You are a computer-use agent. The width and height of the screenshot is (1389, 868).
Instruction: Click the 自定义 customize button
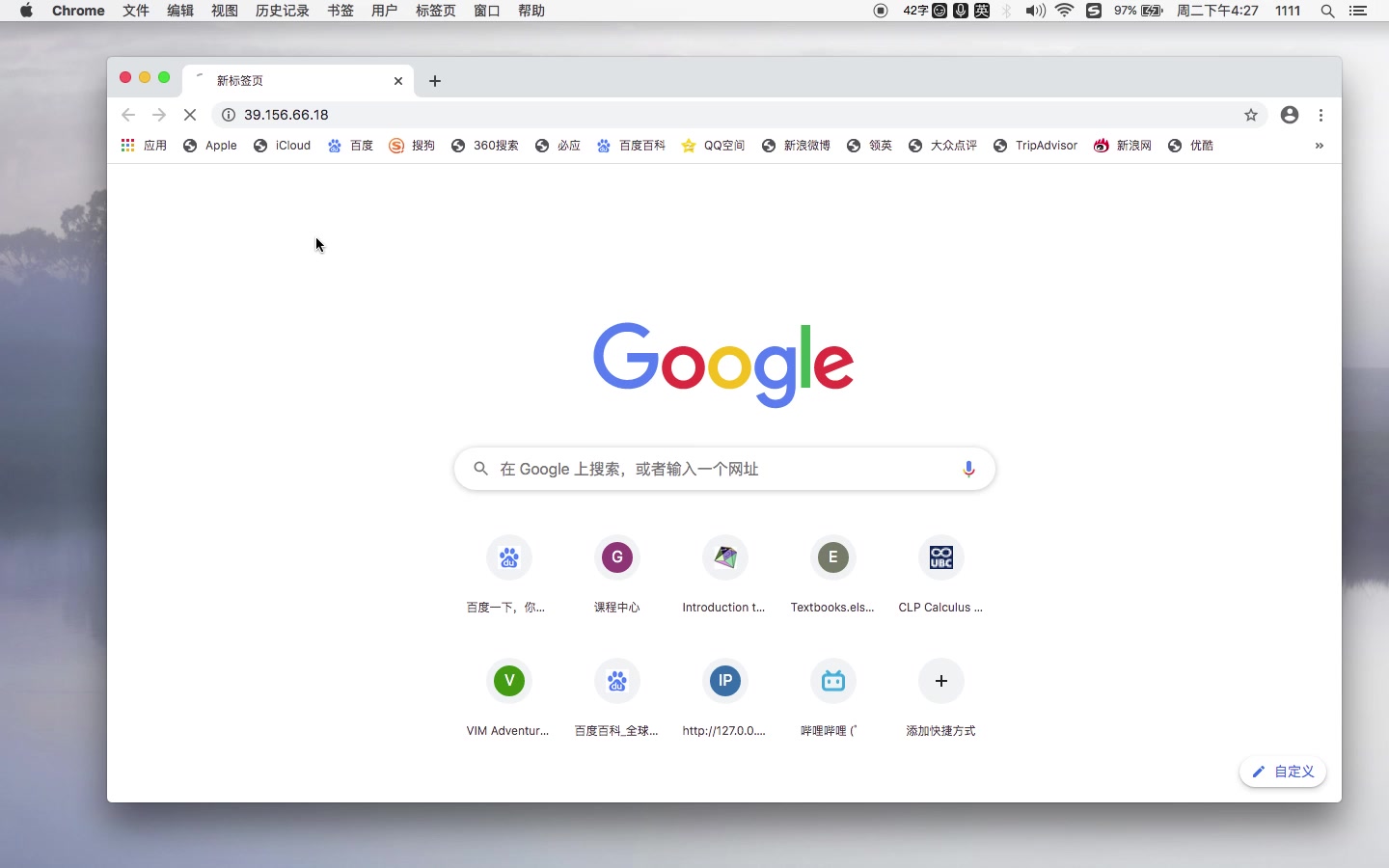(1283, 772)
